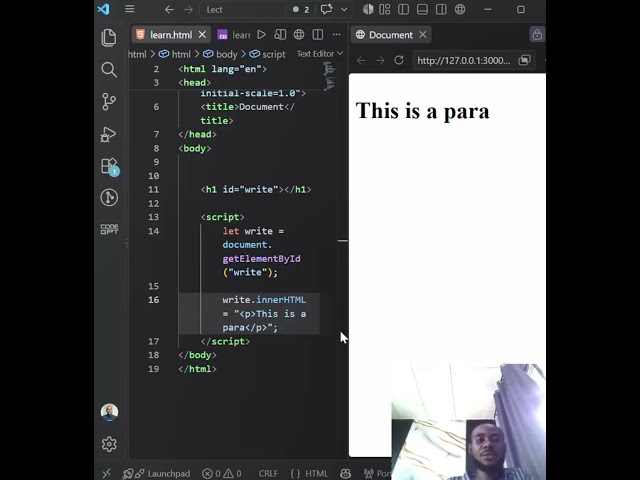This screenshot has height=480, width=640.
Task: Select the script breadcrumb element
Action: (267, 54)
